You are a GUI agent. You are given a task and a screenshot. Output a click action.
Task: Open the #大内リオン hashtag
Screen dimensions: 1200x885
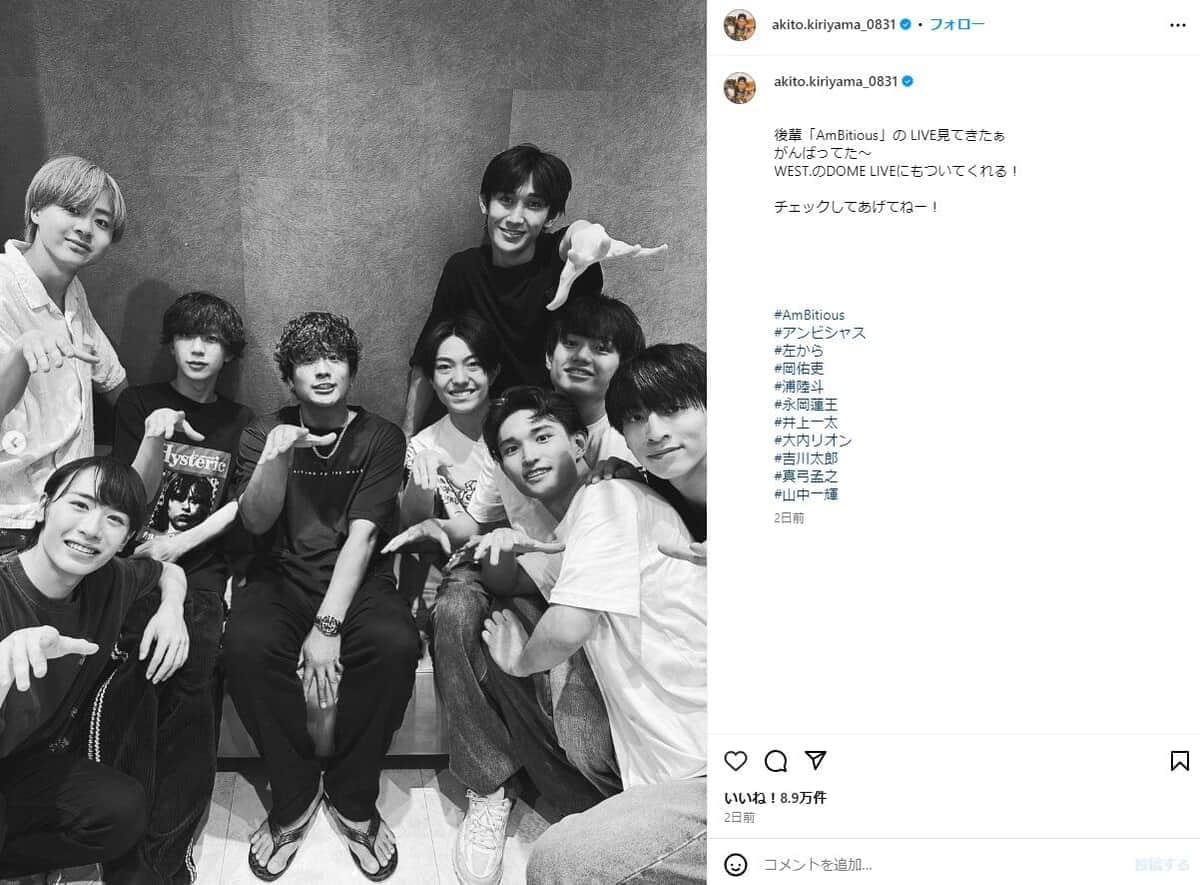tap(813, 440)
